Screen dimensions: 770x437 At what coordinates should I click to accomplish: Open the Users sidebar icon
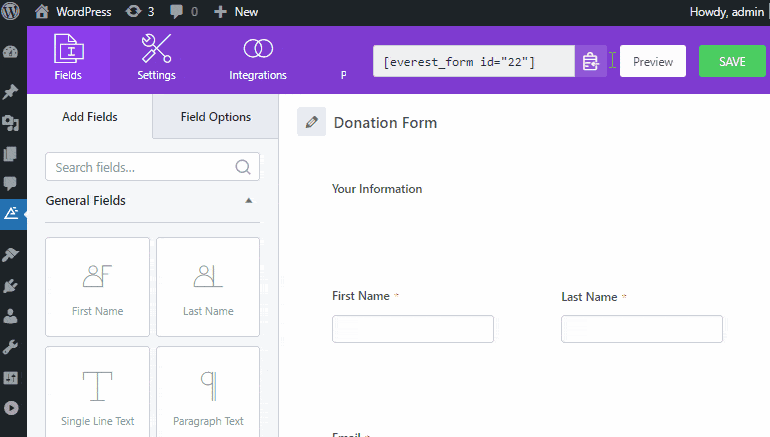point(10,316)
